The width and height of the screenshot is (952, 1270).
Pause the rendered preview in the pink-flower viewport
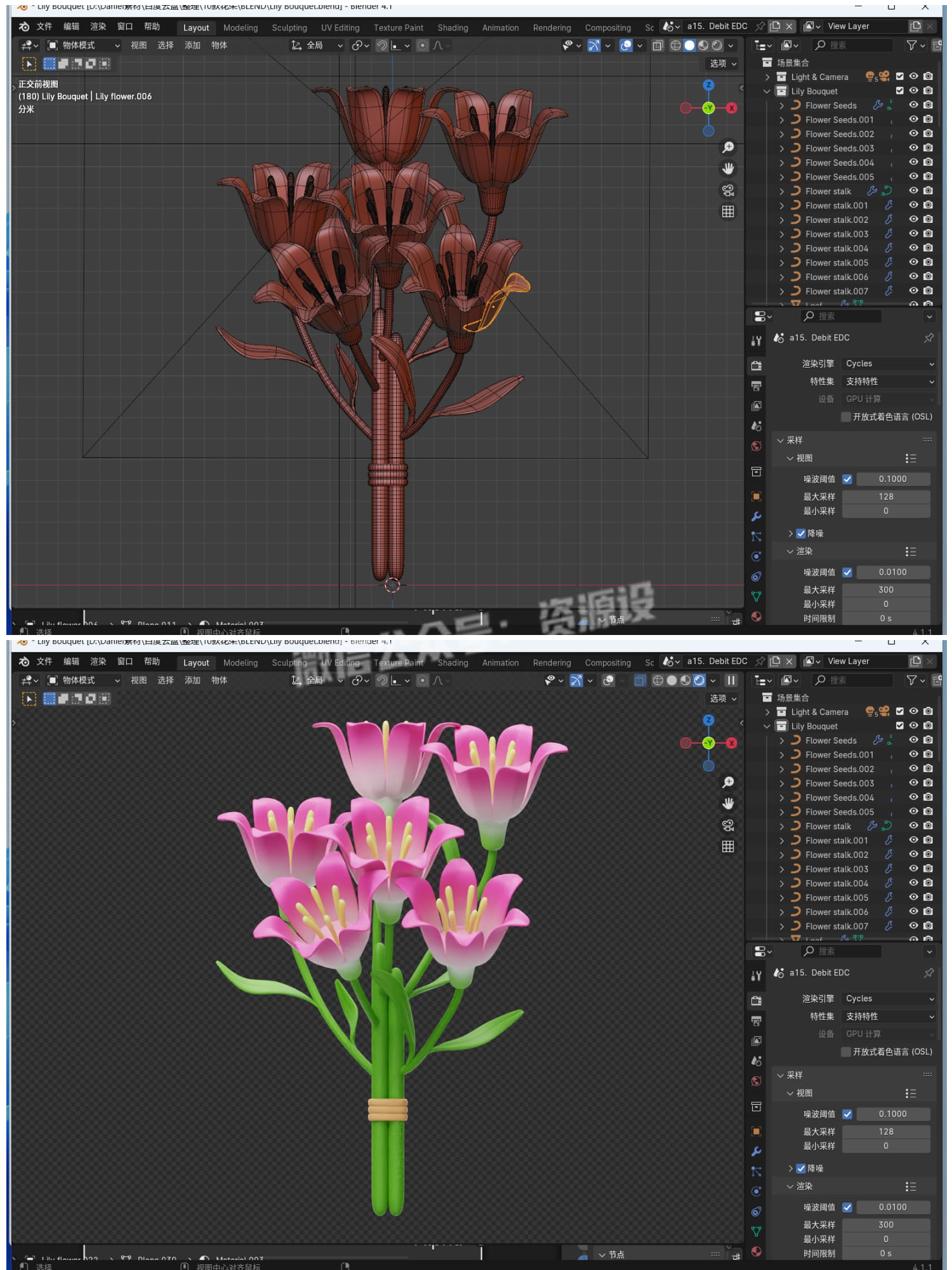click(731, 680)
